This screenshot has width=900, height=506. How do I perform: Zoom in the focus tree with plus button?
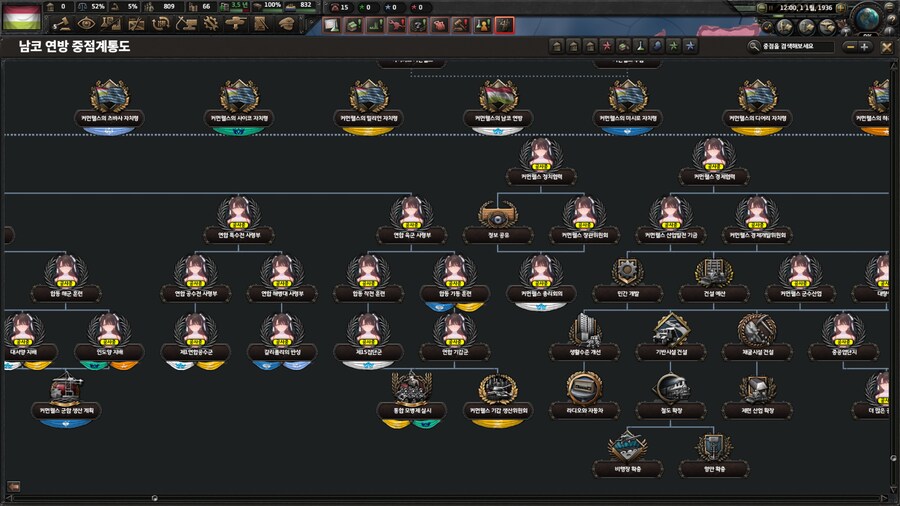865,46
